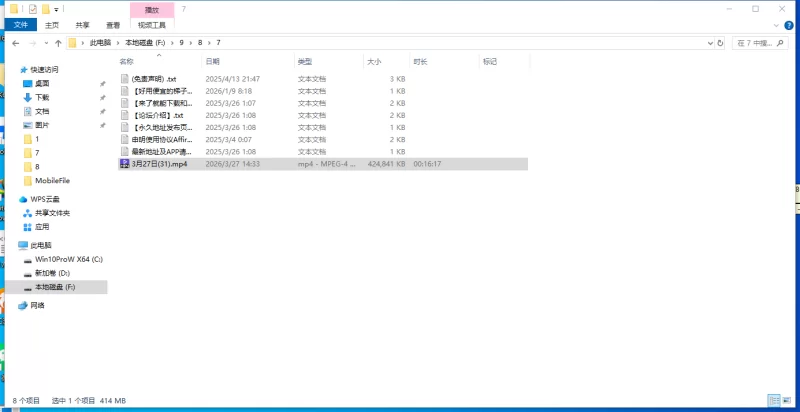
Task: Click the 快速访问 star icon
Action: click(23, 70)
